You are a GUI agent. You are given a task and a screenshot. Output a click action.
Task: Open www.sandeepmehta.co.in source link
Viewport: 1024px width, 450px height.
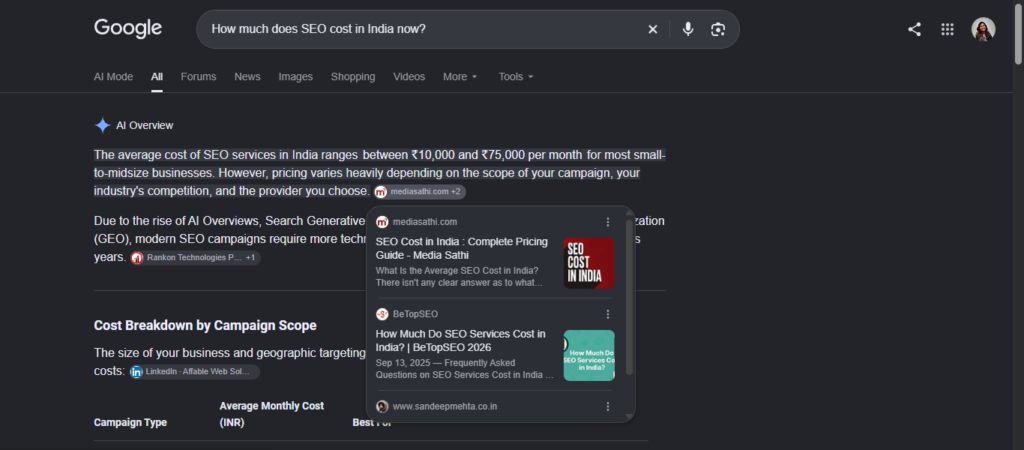click(445, 406)
